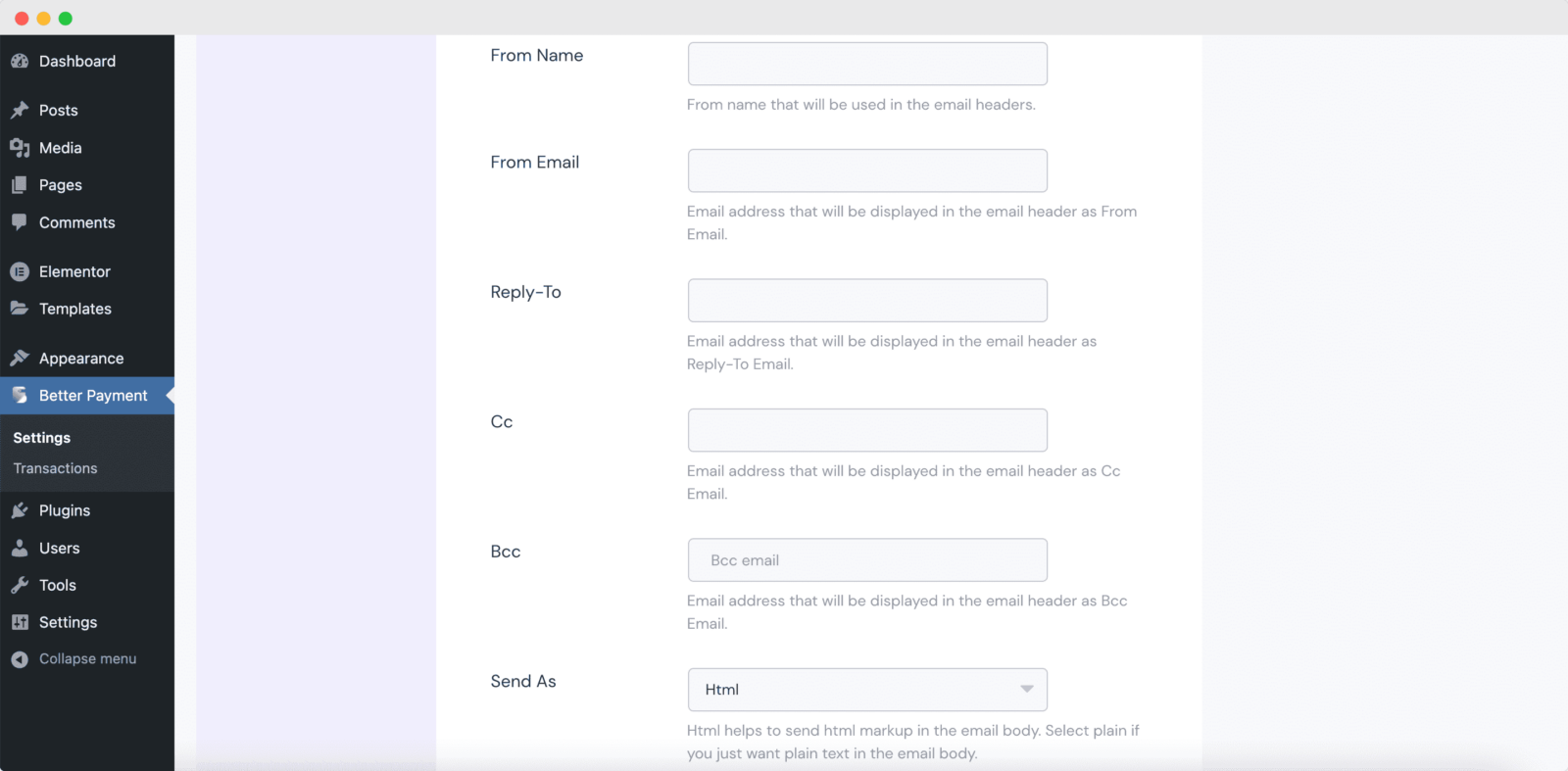Screen dimensions: 1568x771
Task: Switch to the Transactions submenu
Action: tap(54, 468)
